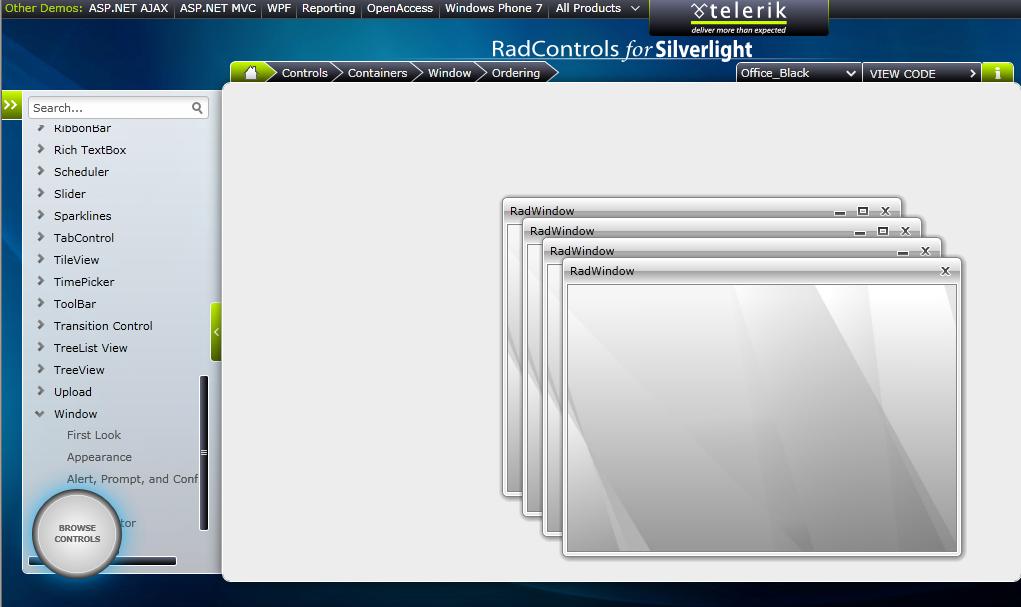Click the RadControls for Silverlight title
Screen dimensions: 1021x607
click(622, 49)
